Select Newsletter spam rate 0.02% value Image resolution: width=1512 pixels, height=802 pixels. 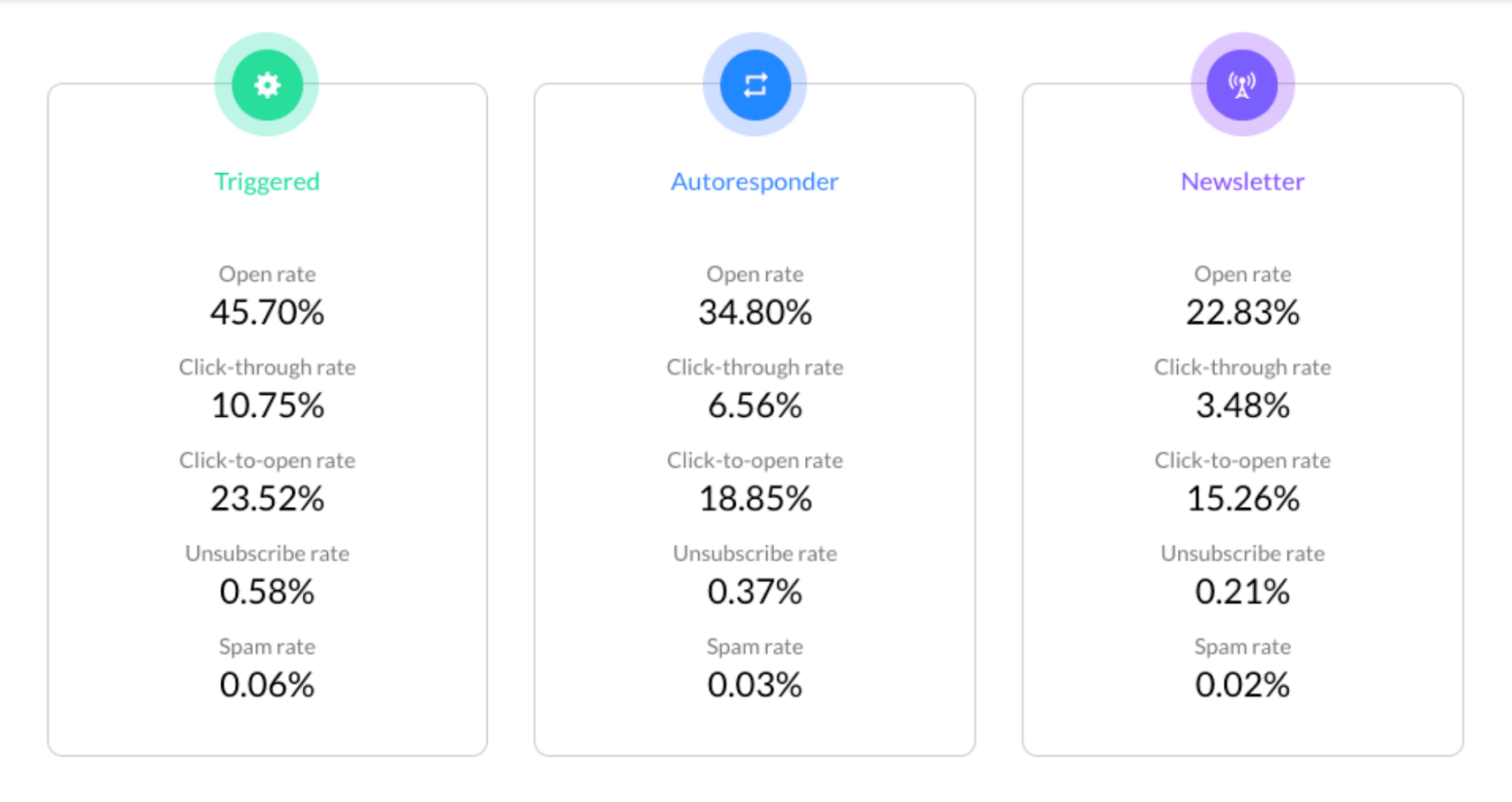pyautogui.click(x=1242, y=685)
